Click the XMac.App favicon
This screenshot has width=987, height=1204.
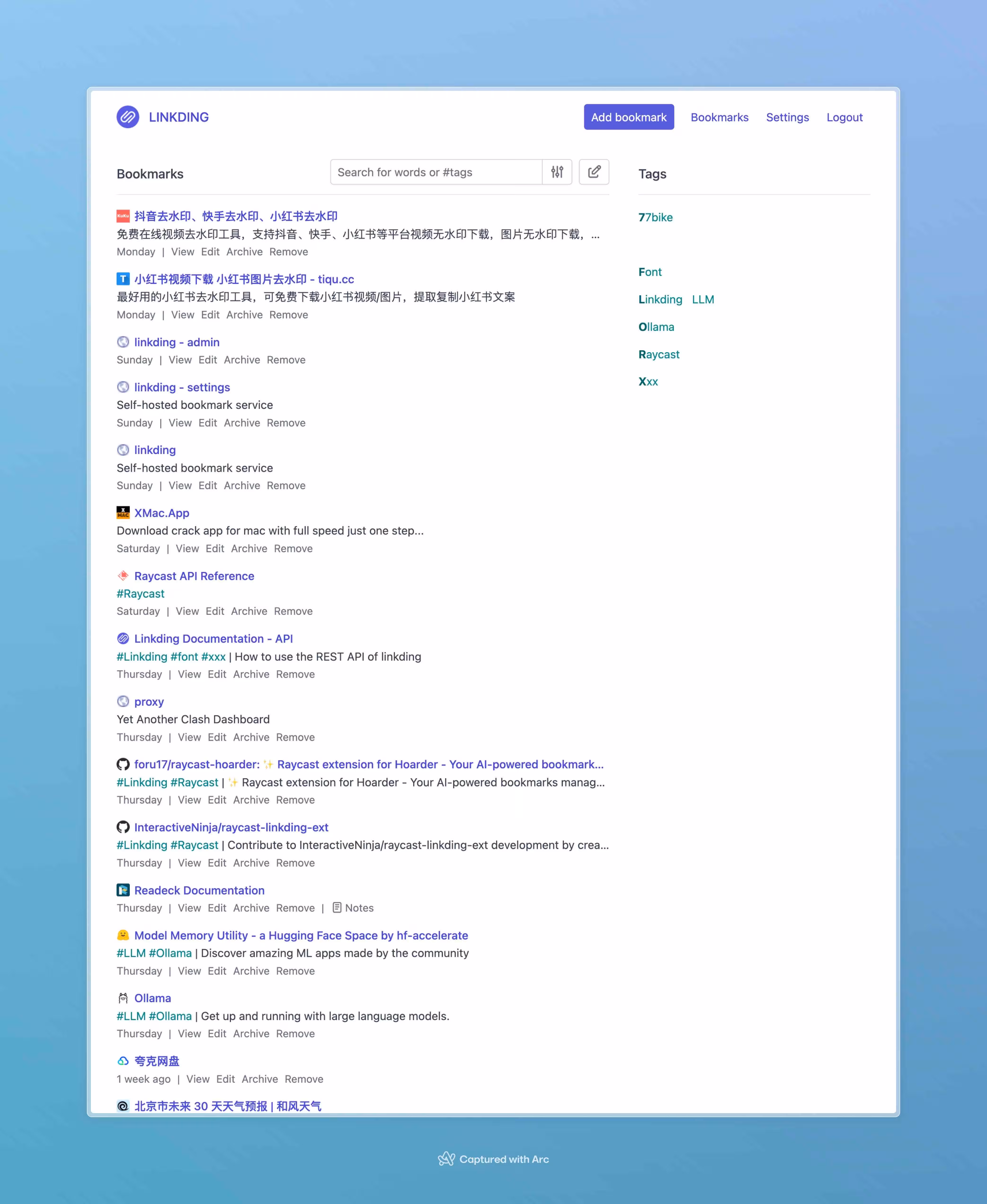(123, 513)
